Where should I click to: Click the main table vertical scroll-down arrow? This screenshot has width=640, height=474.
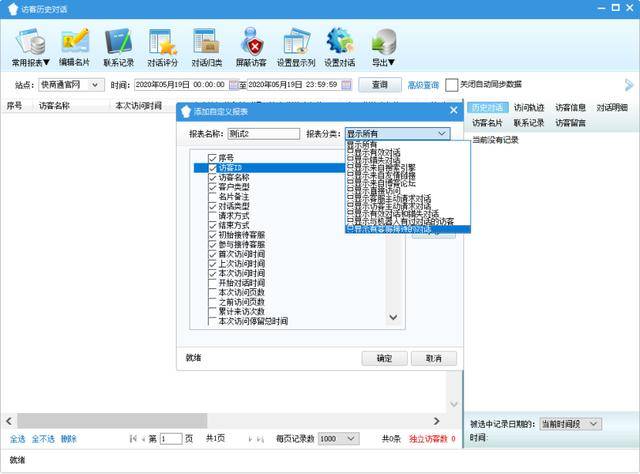(x=454, y=404)
